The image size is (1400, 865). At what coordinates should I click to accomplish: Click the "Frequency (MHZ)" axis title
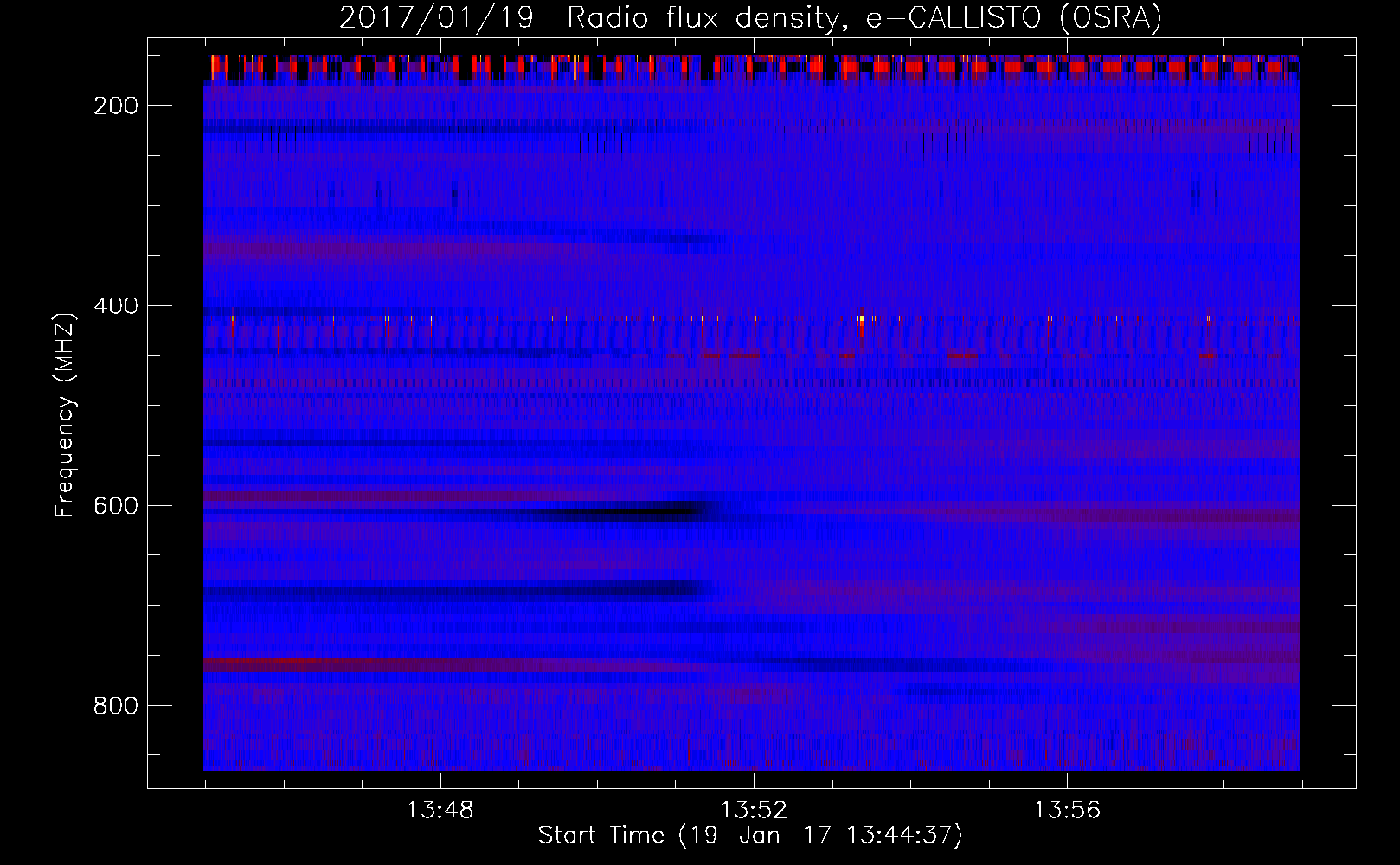coord(65,414)
